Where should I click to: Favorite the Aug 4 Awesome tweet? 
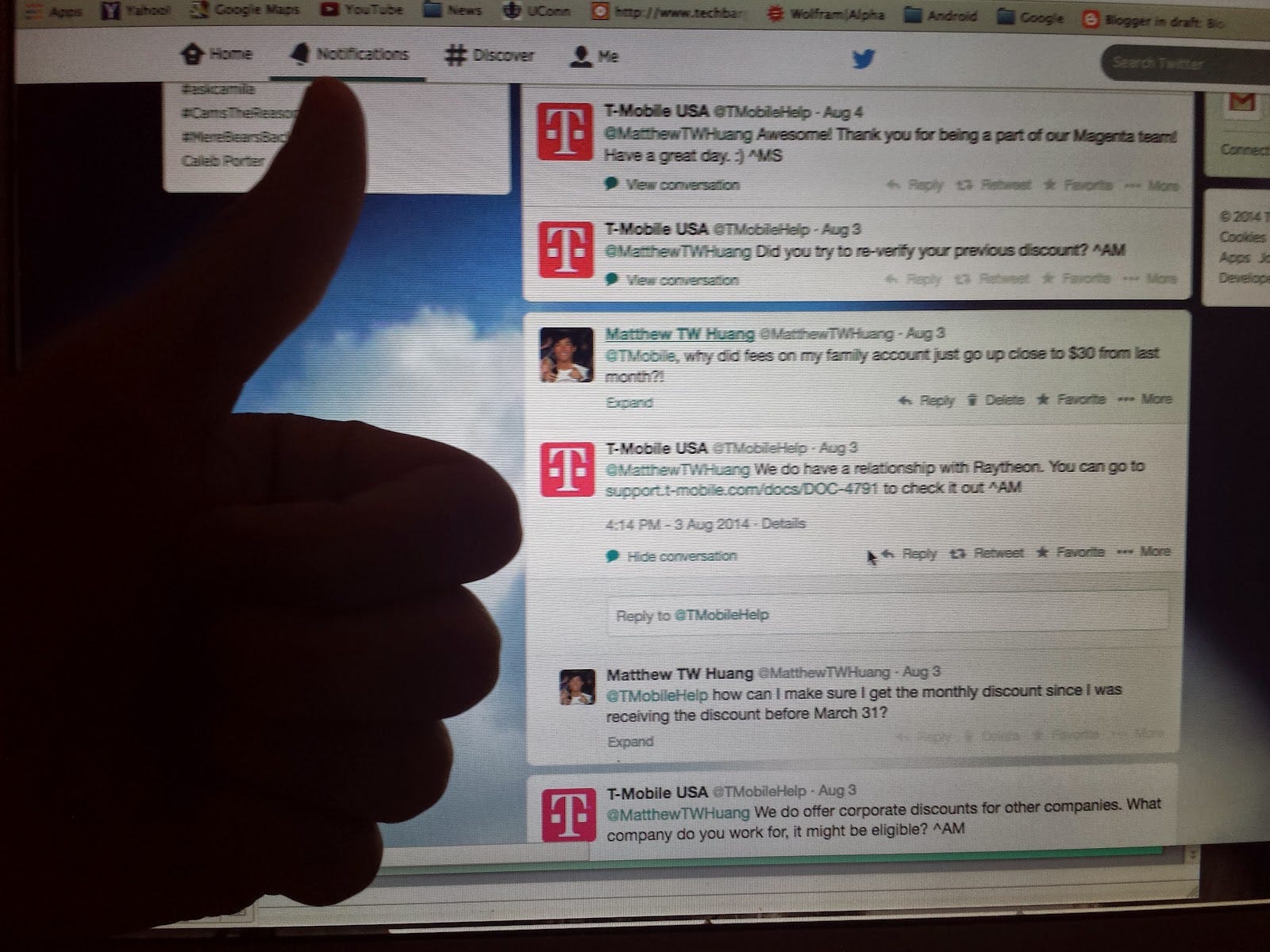1077,185
